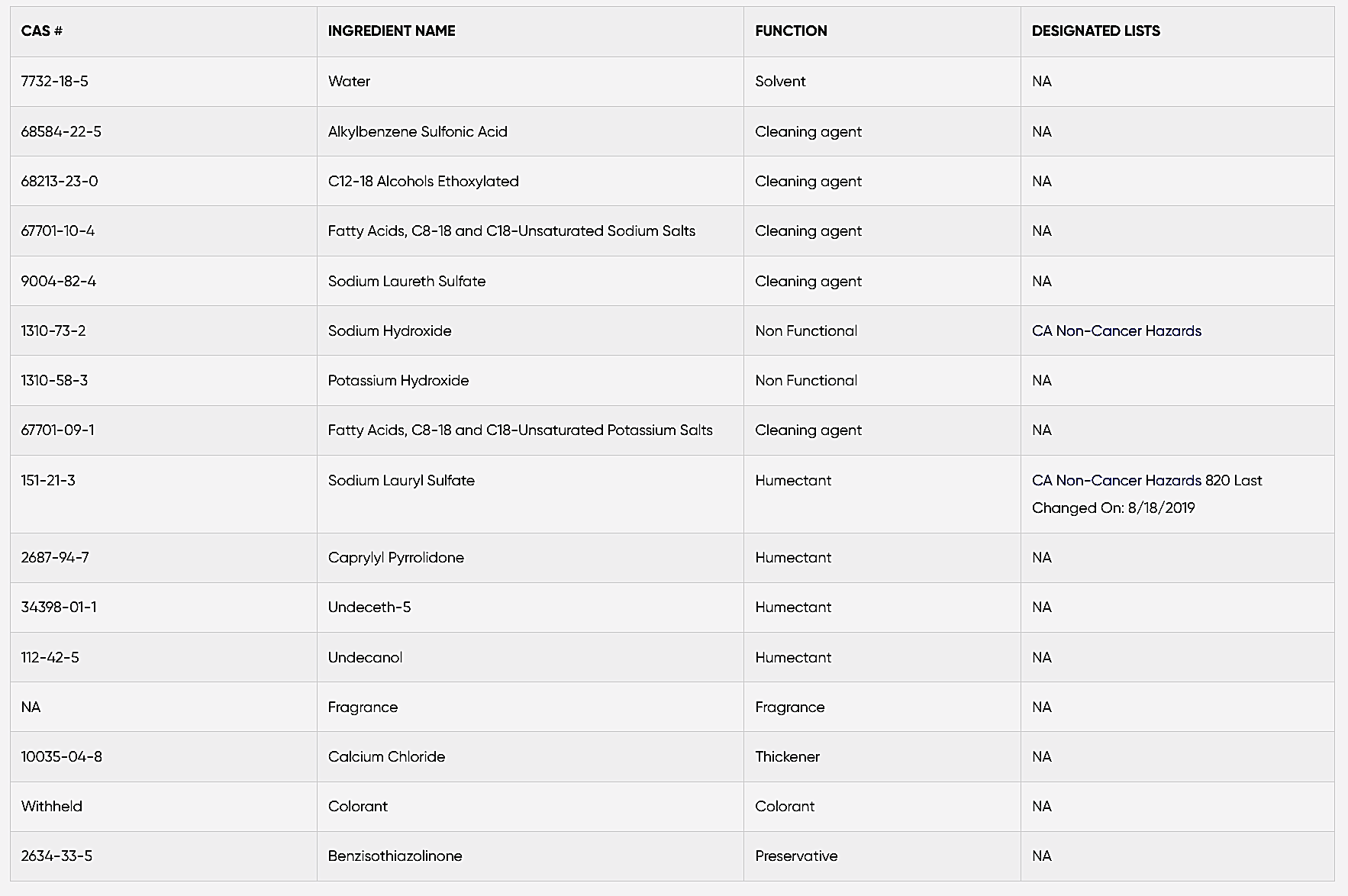The width and height of the screenshot is (1348, 896).
Task: Select the Sodium Laureth Sulfate ingredient
Action: 407,281
